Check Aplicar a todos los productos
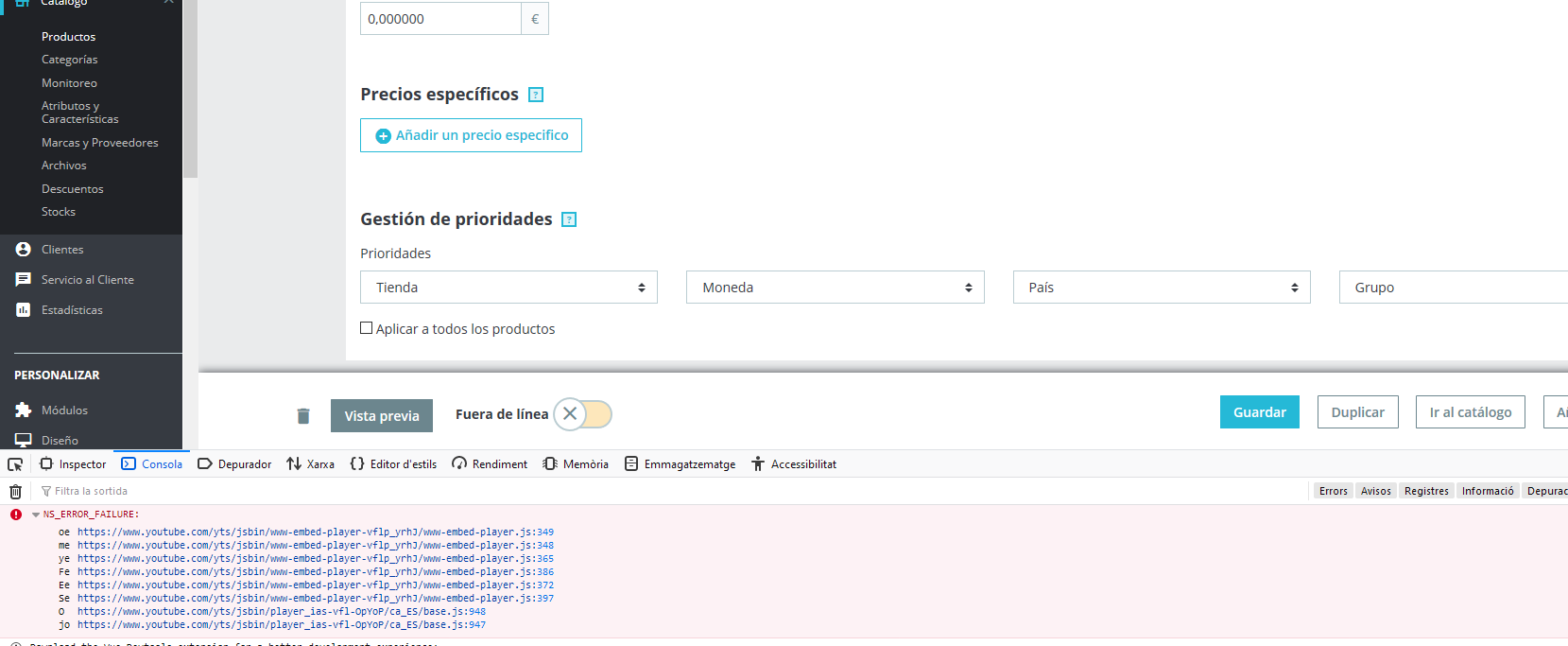Screen dimensions: 1568x646 click(367, 328)
